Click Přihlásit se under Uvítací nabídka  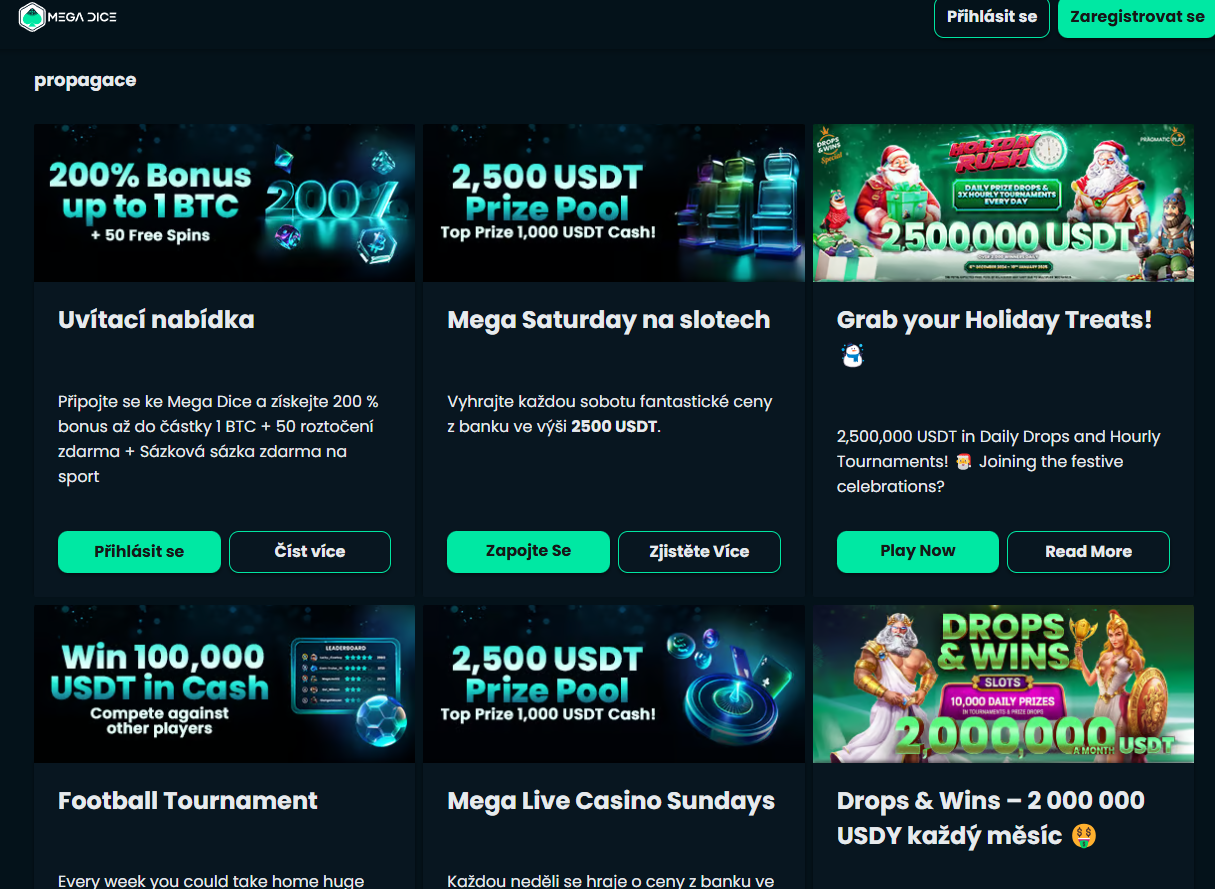tap(139, 552)
